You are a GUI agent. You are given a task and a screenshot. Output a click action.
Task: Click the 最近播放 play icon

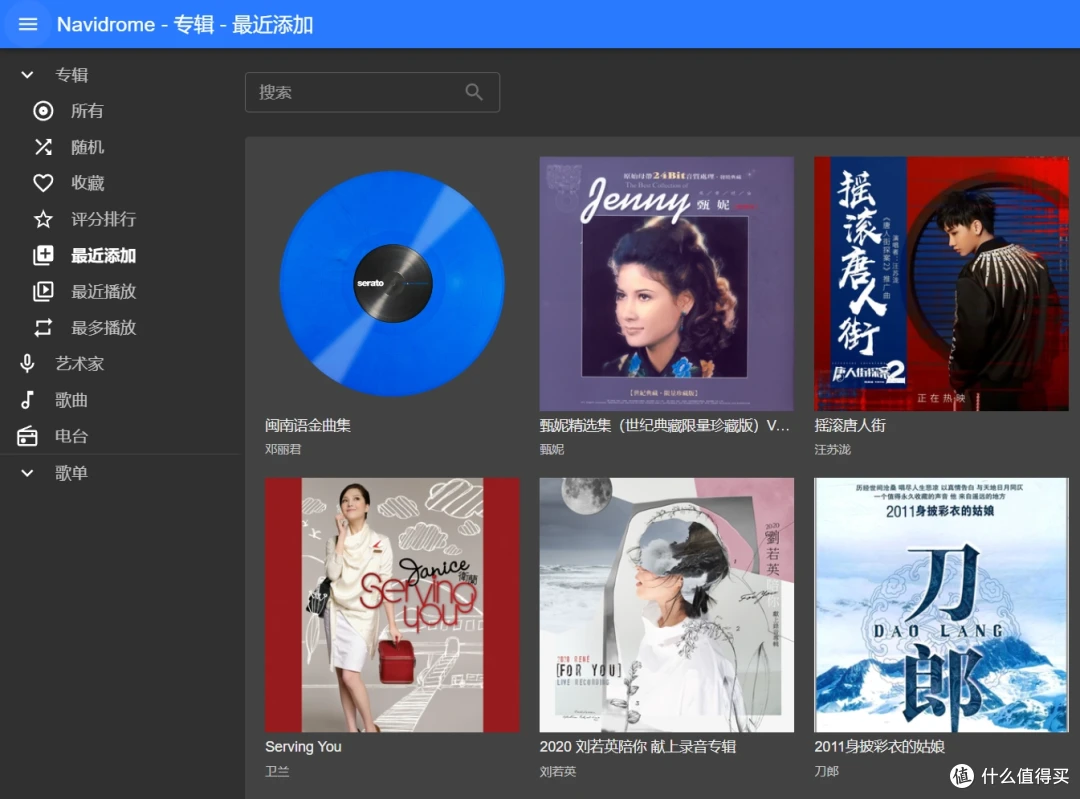tap(42, 291)
